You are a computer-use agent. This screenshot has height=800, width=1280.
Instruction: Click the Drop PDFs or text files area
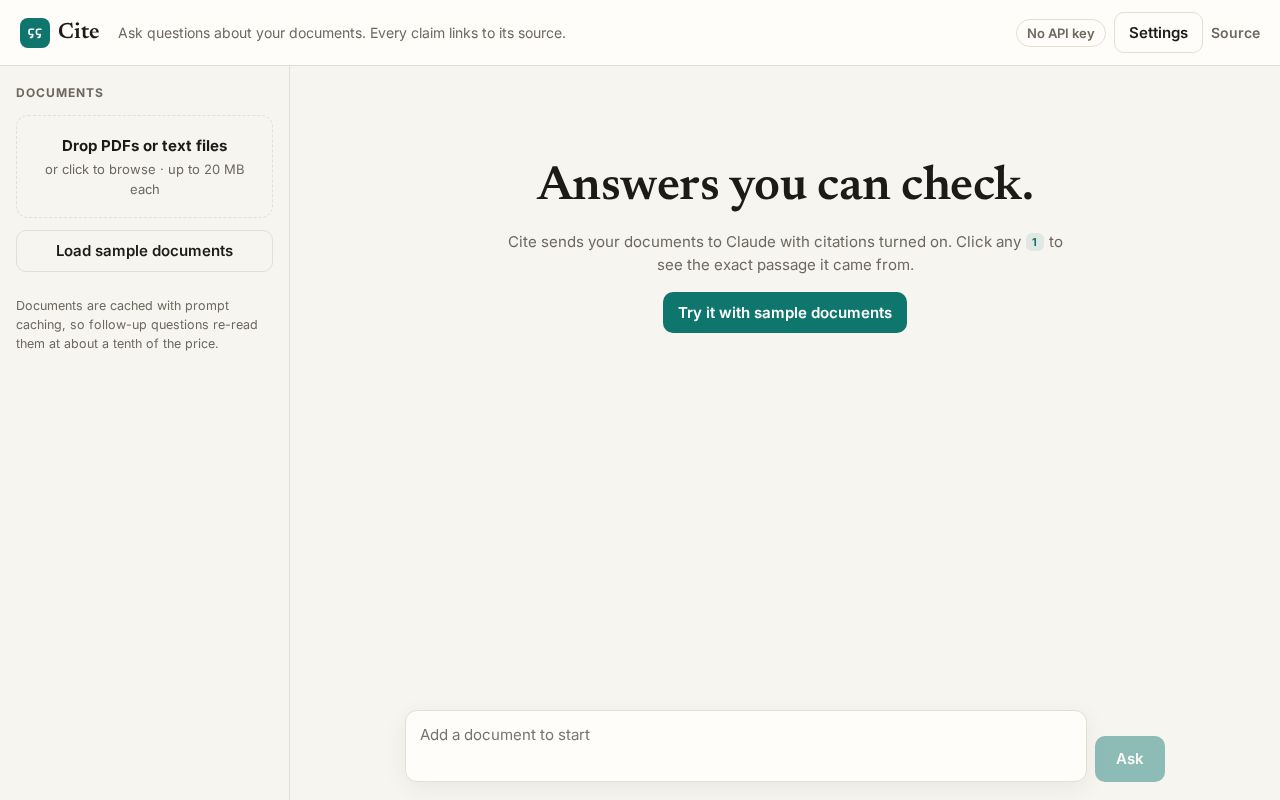tap(144, 167)
